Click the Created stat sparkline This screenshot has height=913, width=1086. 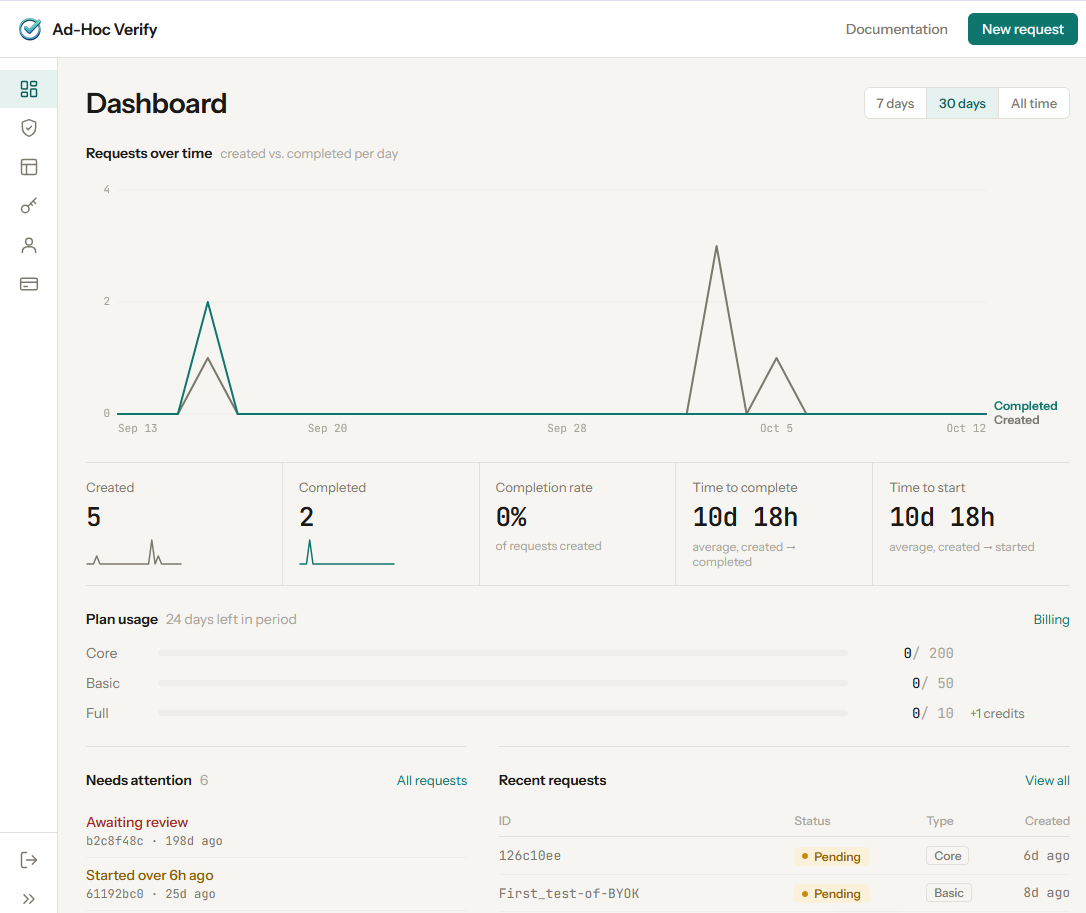(x=134, y=553)
